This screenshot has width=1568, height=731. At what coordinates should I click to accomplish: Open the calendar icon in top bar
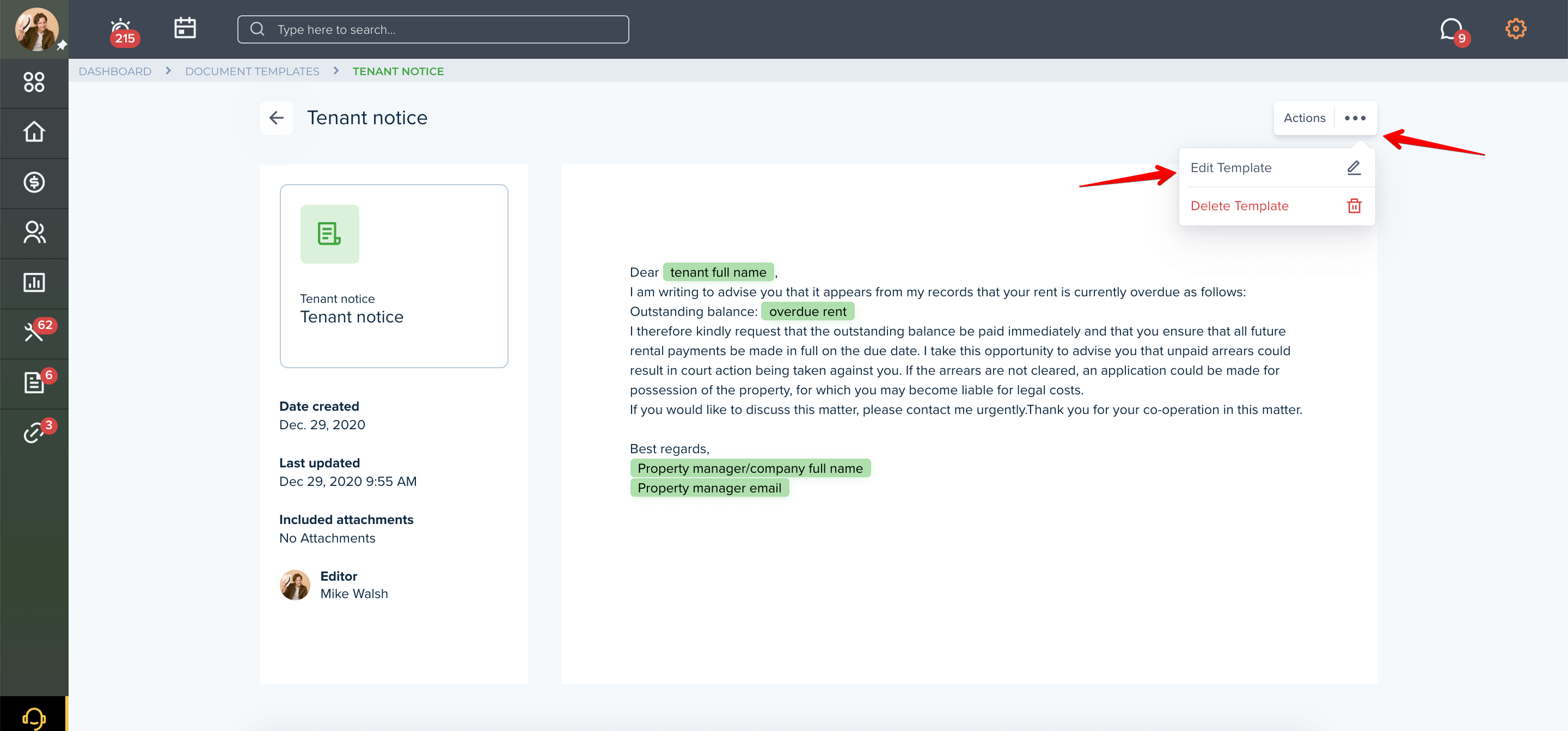(185, 28)
